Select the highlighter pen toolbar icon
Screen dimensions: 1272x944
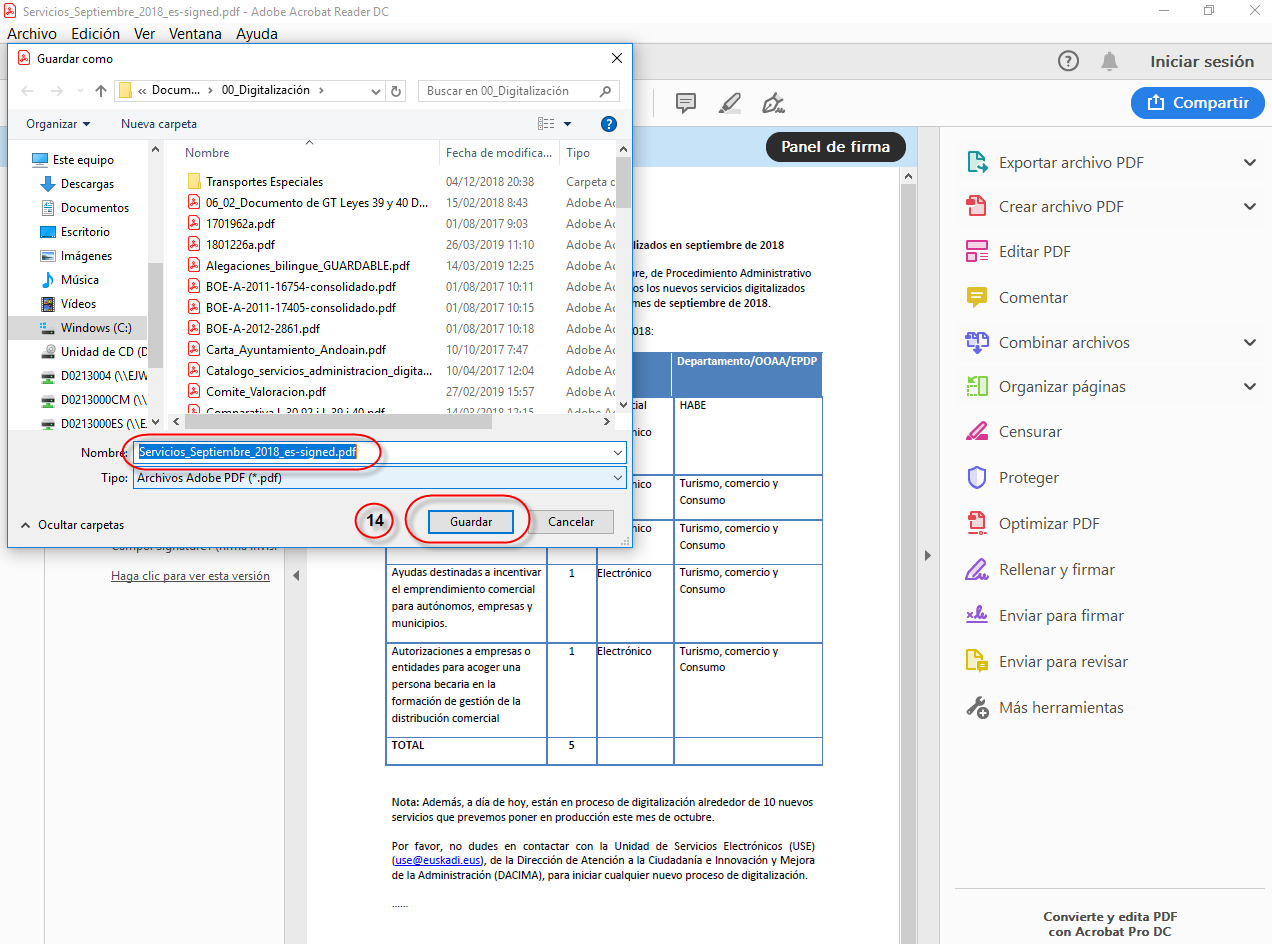pos(729,103)
